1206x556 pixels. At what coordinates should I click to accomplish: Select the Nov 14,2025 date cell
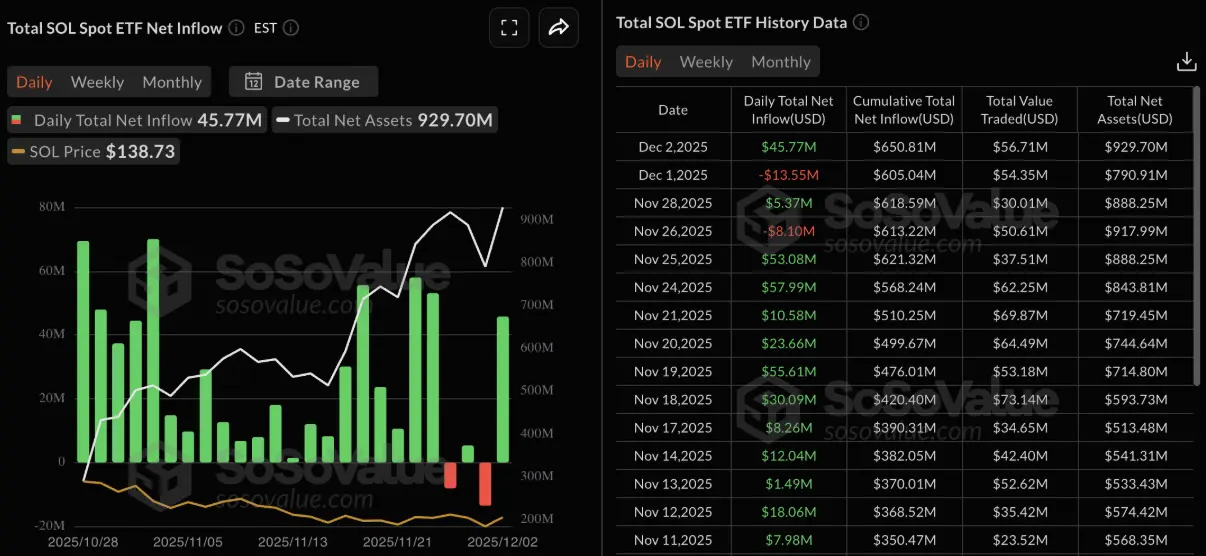(x=673, y=455)
